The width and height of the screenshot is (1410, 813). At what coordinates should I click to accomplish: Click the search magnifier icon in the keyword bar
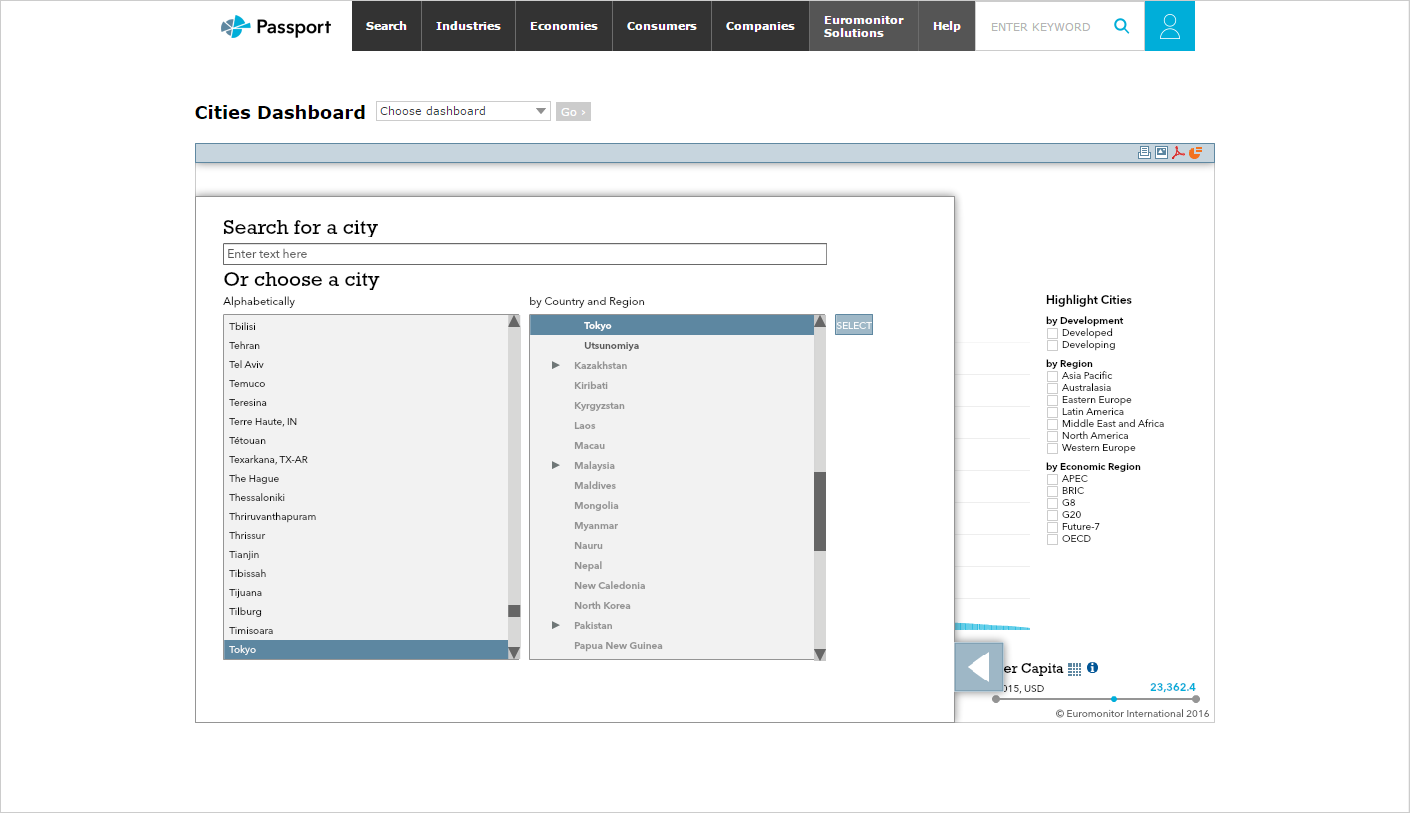coord(1121,26)
